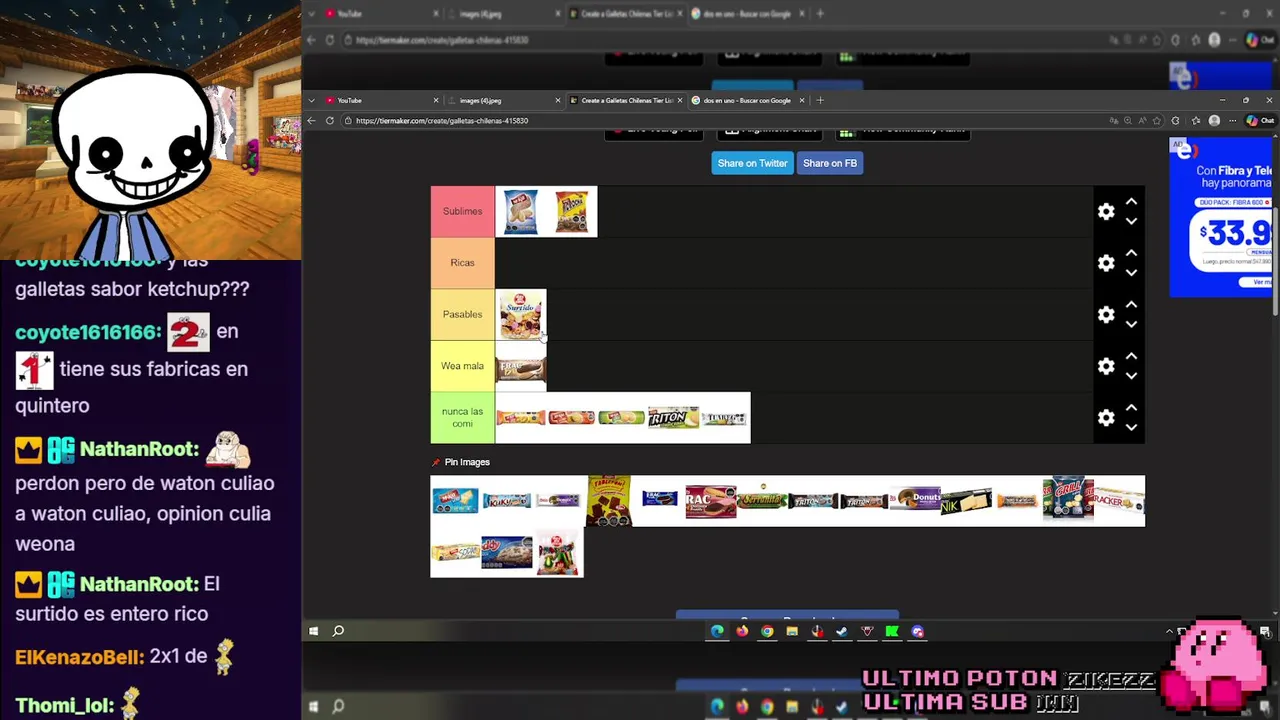Image resolution: width=1280 pixels, height=720 pixels.
Task: Select the Sublimes tier label
Action: pyautogui.click(x=462, y=211)
